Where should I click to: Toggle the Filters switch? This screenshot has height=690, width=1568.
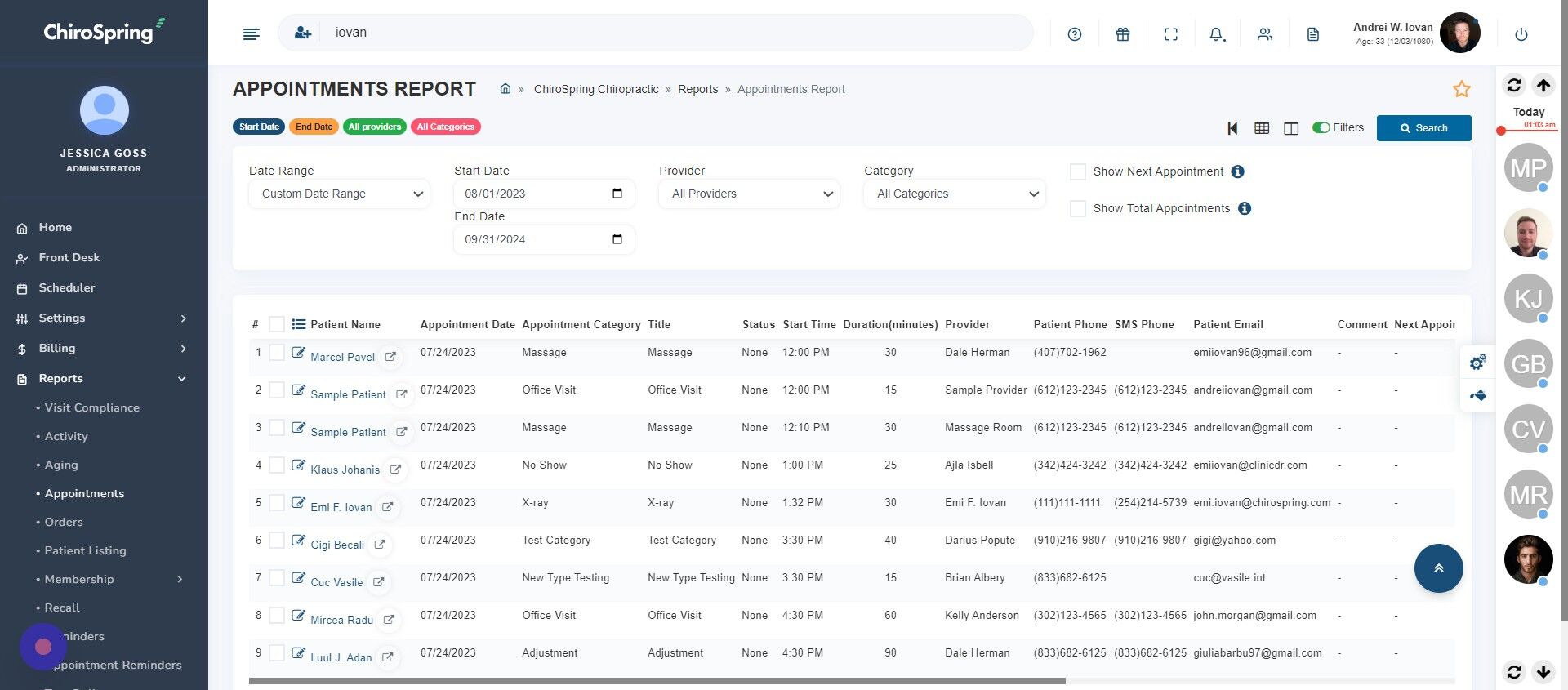tap(1321, 127)
